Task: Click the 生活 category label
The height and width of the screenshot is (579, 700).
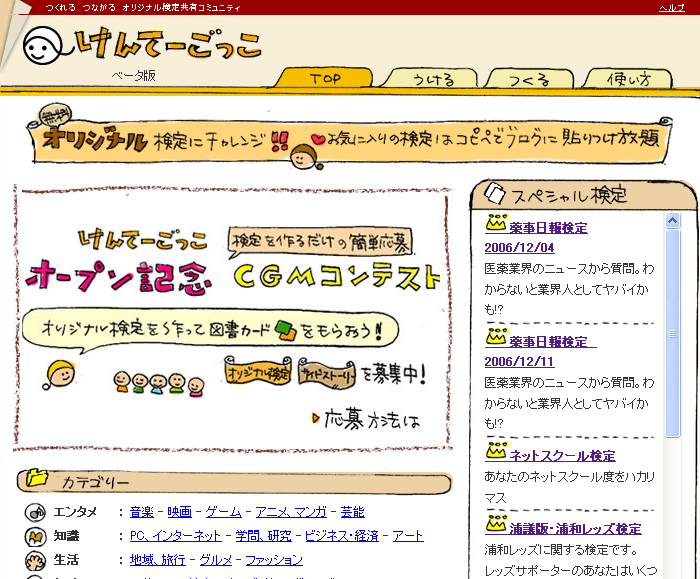Action: click(66, 560)
